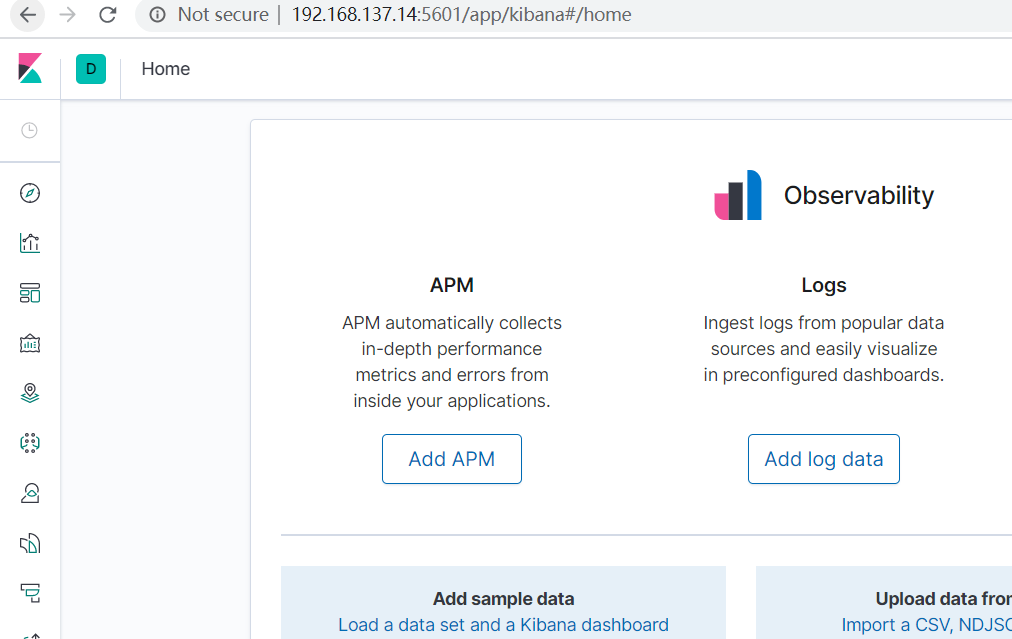Open Canvas from the sidebar
The width and height of the screenshot is (1012, 639).
coord(30,343)
